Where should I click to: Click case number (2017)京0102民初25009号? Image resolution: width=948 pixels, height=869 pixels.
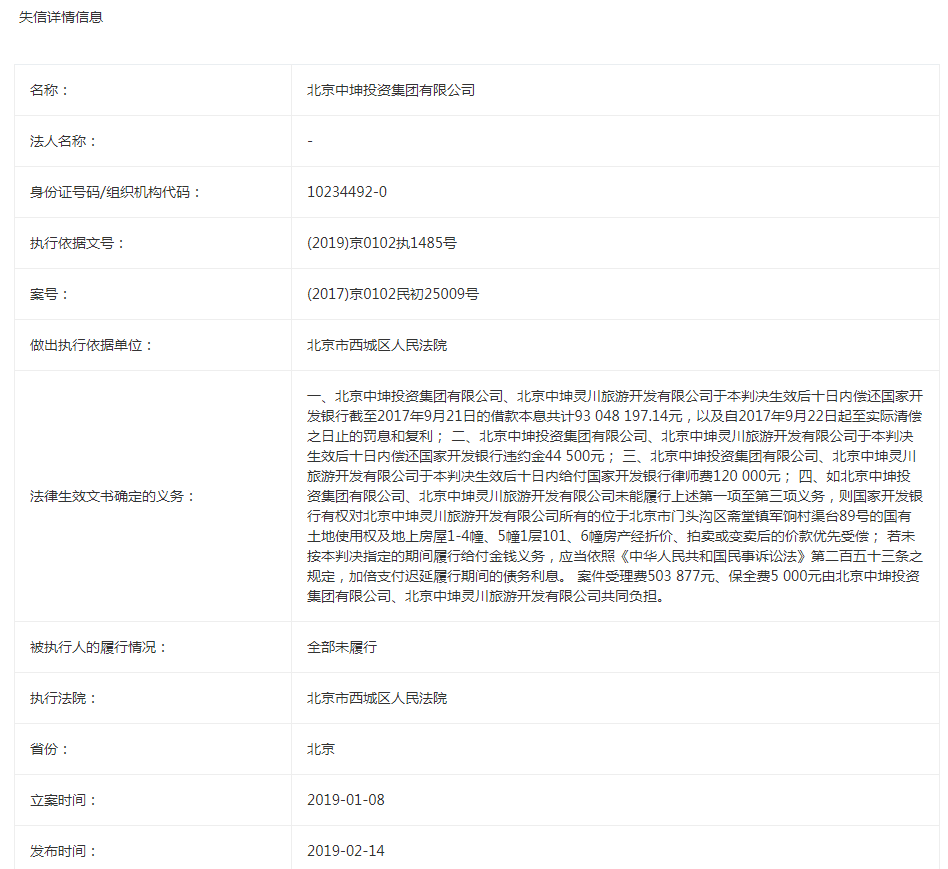(x=393, y=294)
